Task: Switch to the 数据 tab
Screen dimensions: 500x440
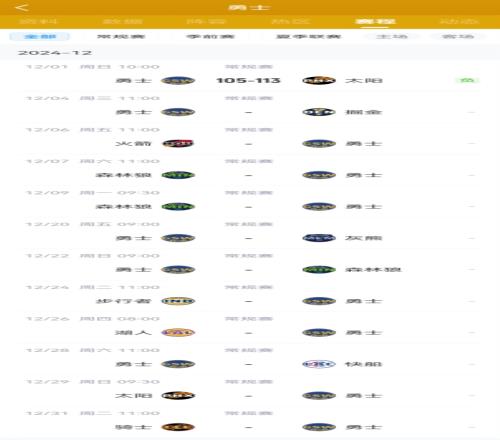Action: [123, 22]
